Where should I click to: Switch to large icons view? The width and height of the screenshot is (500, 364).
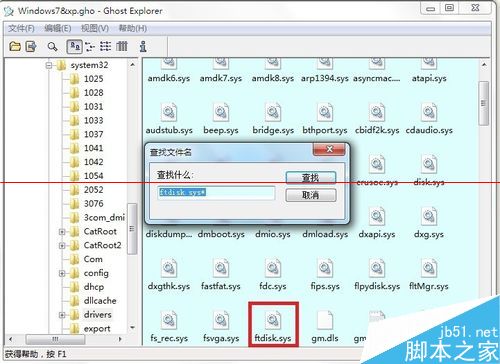pos(74,47)
